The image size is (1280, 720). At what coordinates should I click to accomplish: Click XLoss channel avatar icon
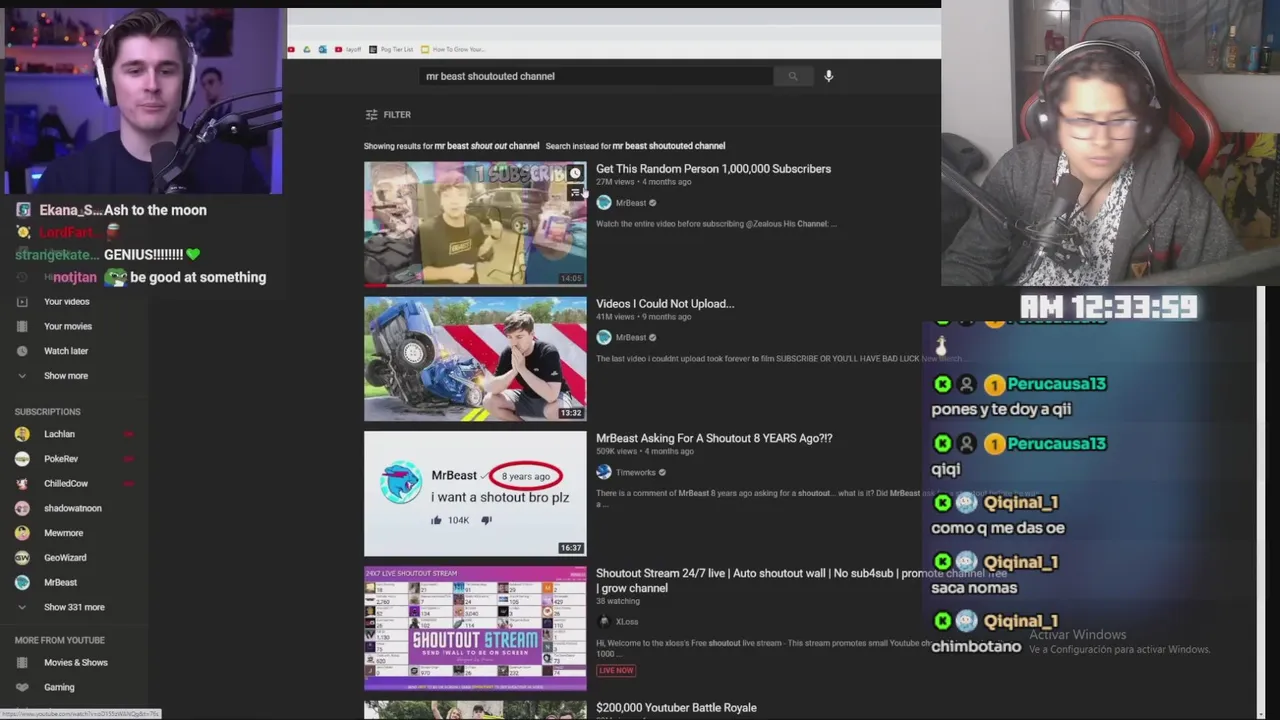(x=603, y=622)
